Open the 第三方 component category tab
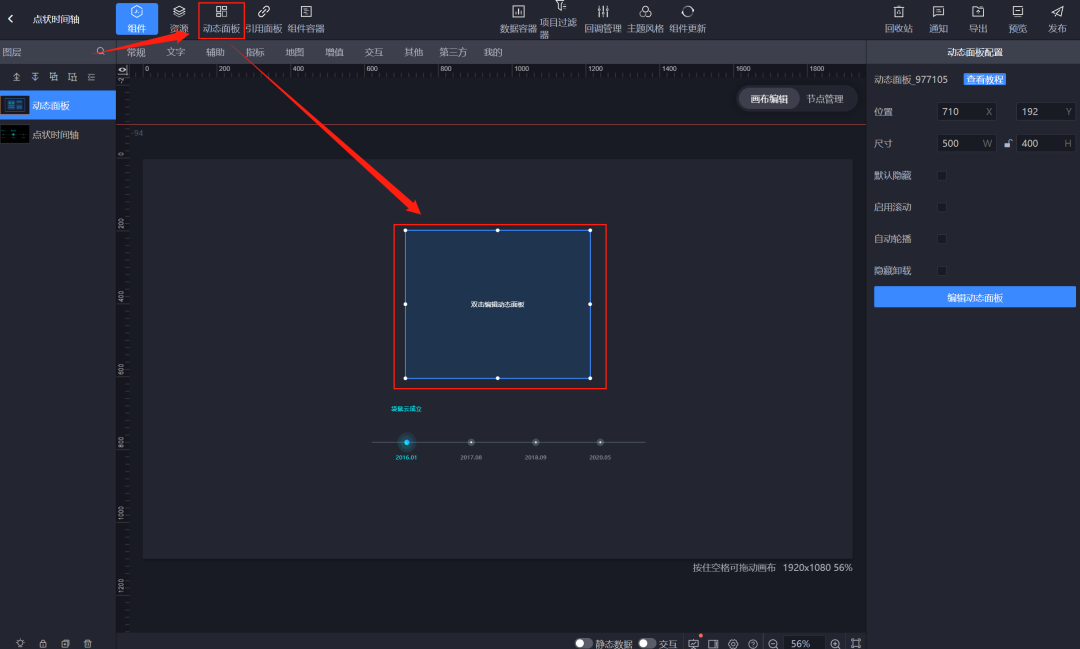The width and height of the screenshot is (1080, 649). [453, 52]
